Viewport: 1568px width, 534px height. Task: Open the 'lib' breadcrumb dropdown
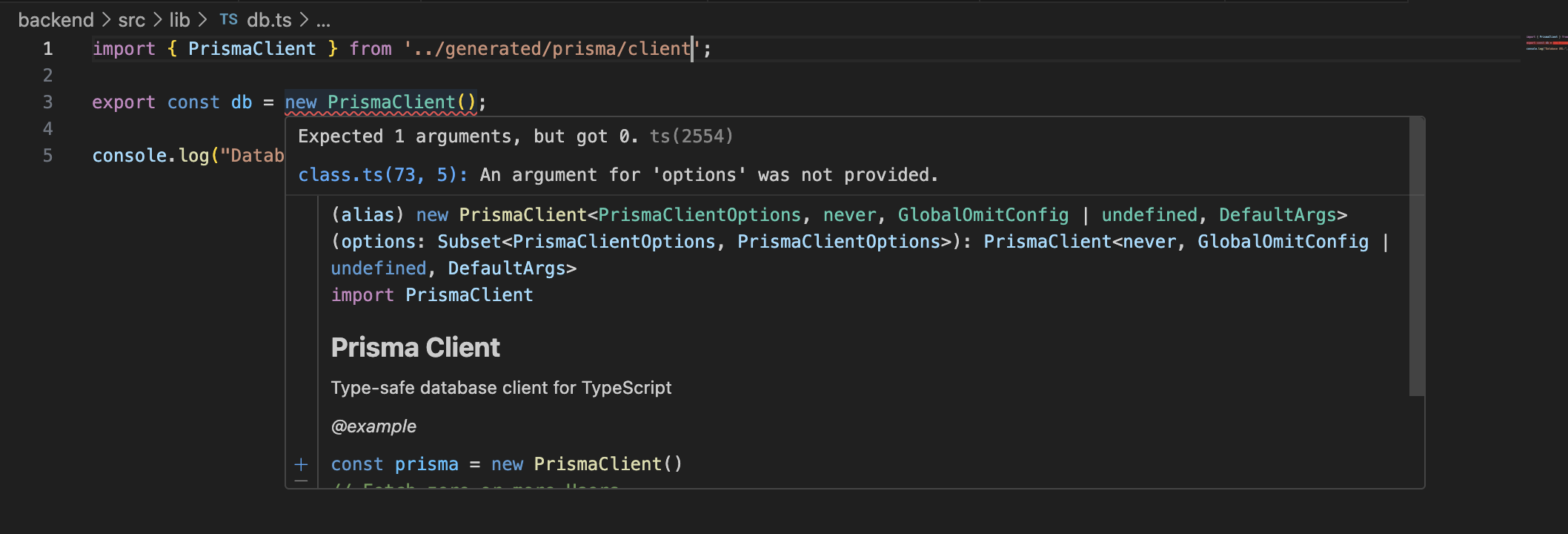click(x=179, y=20)
